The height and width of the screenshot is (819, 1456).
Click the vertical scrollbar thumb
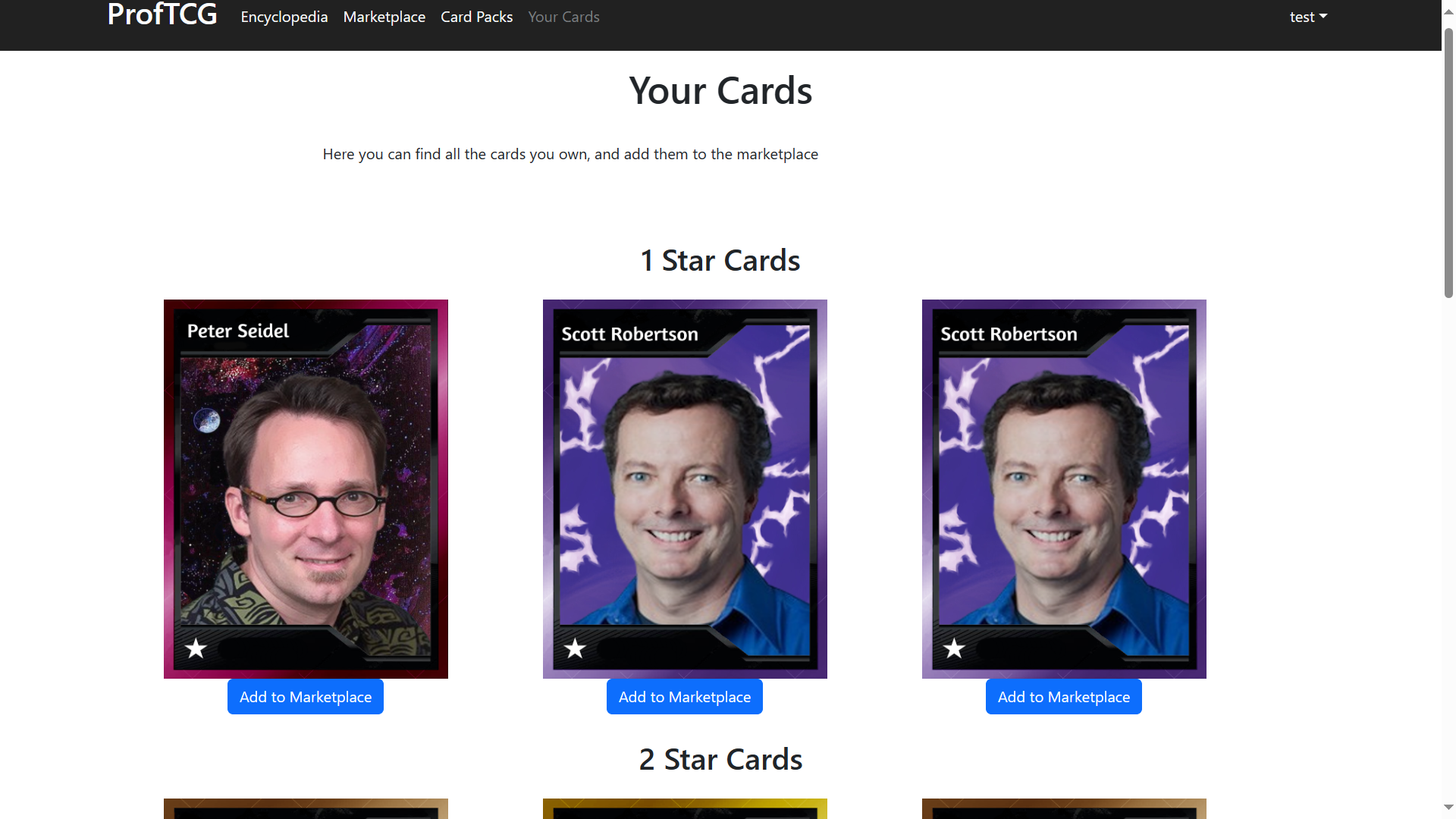click(x=1448, y=163)
